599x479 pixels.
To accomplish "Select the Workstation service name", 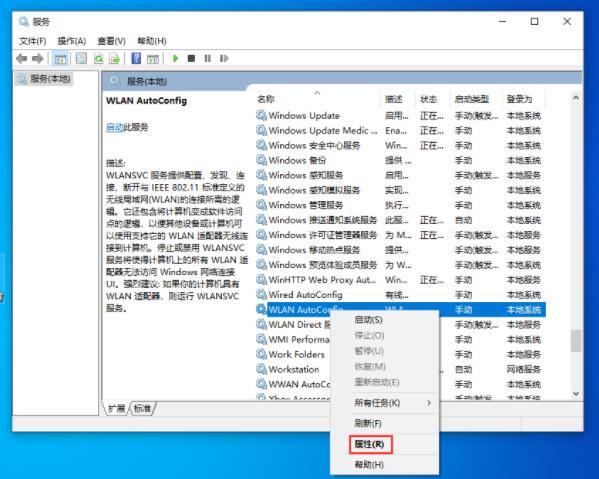I will tap(294, 369).
